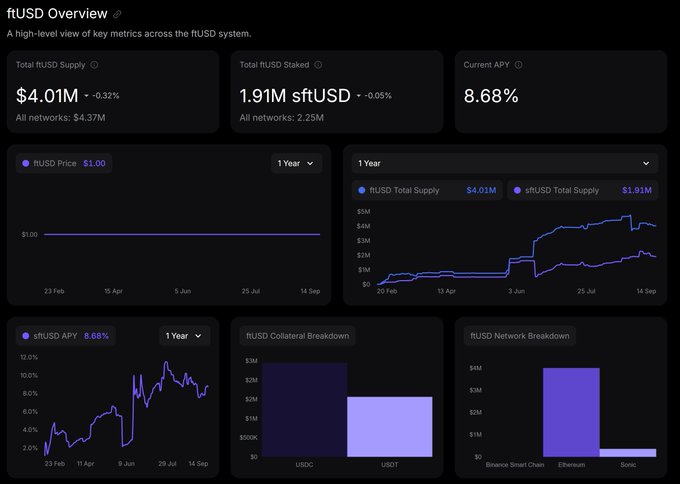Viewport: 680px width, 484px height.
Task: Click the USDC axis label
Action: pos(304,464)
